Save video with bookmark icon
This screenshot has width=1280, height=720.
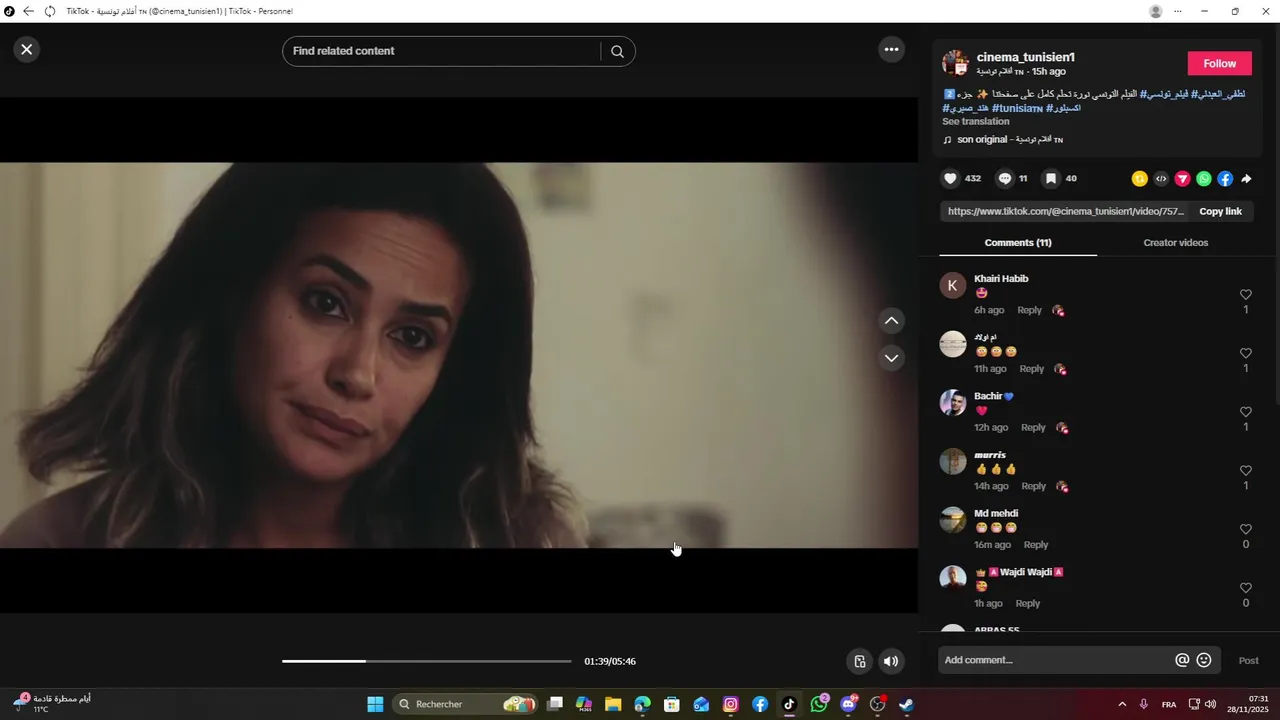point(1051,179)
